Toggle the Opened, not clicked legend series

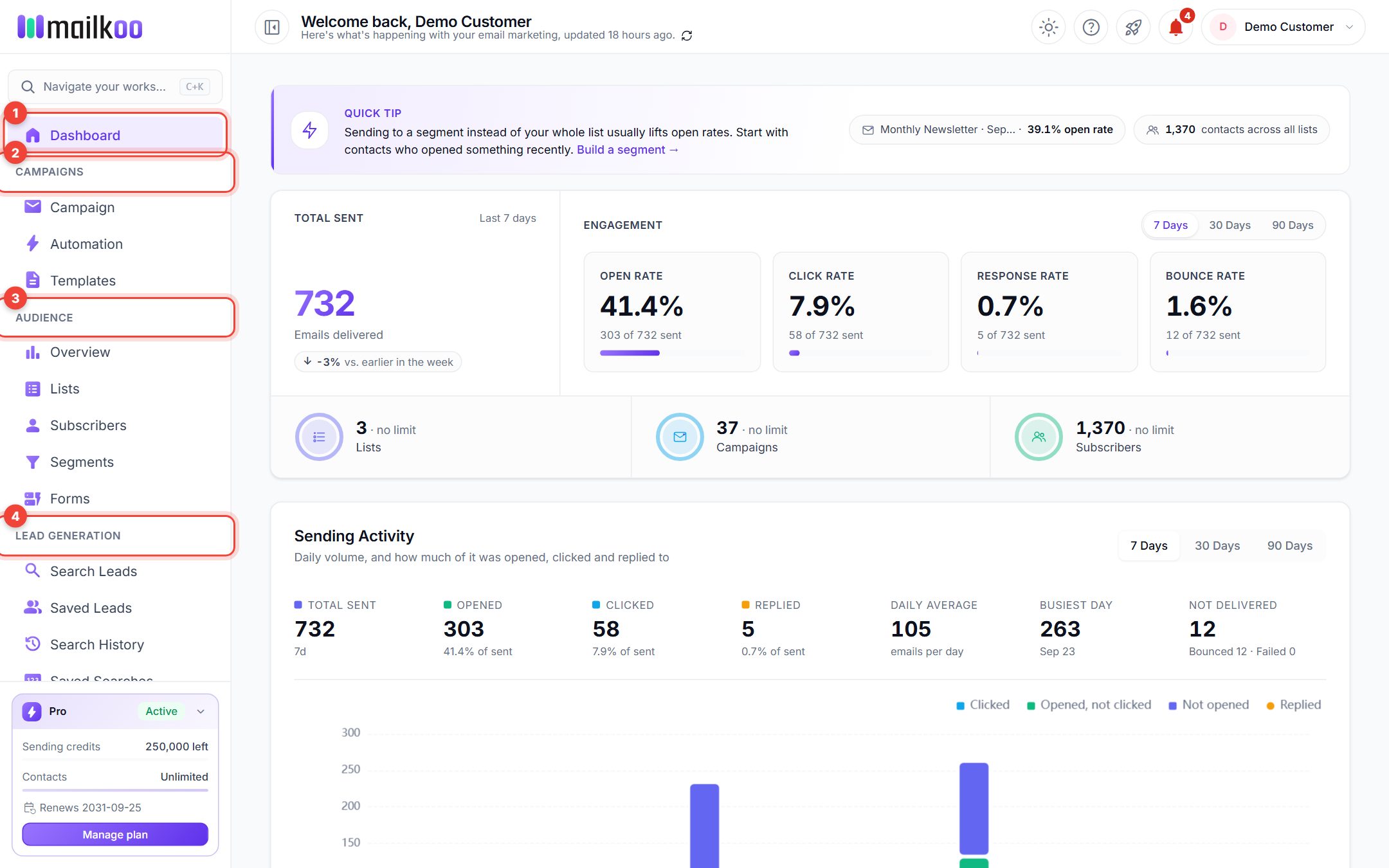click(x=1089, y=705)
